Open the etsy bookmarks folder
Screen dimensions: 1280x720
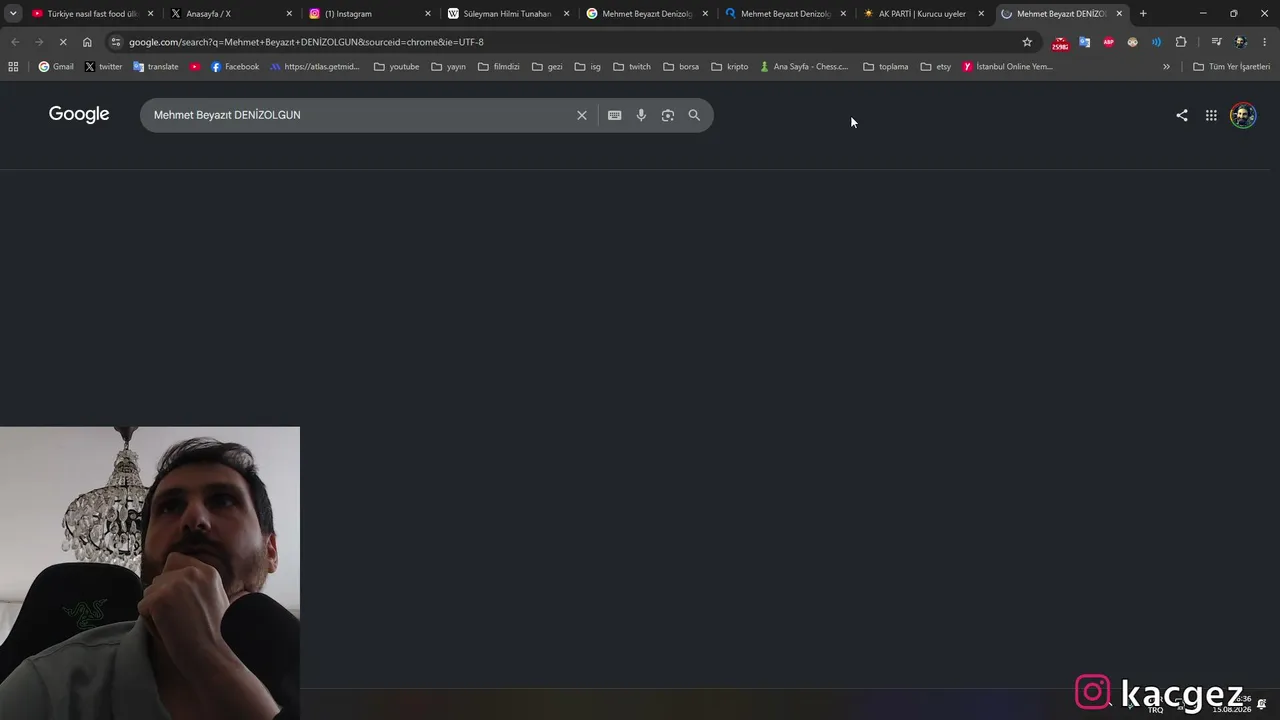[935, 67]
